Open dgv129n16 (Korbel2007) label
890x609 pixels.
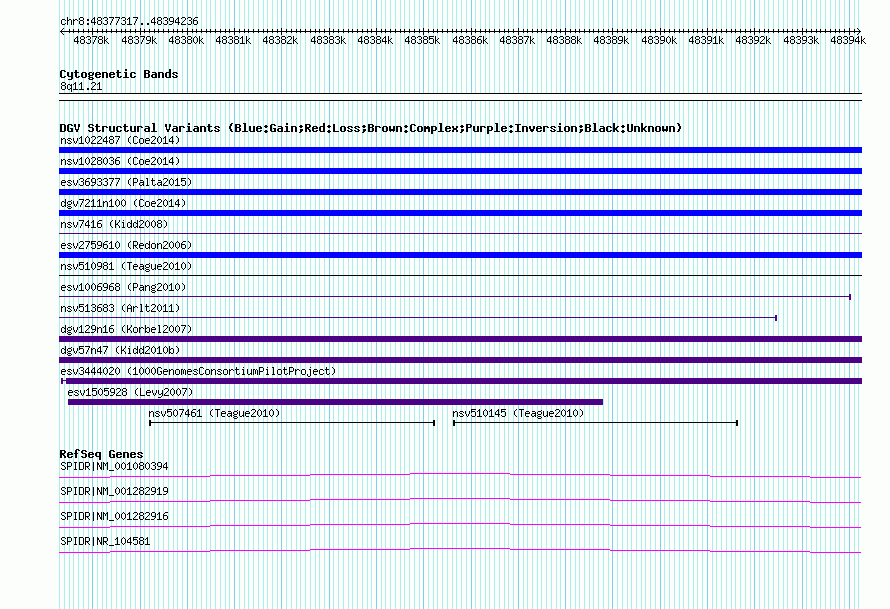pos(126,329)
